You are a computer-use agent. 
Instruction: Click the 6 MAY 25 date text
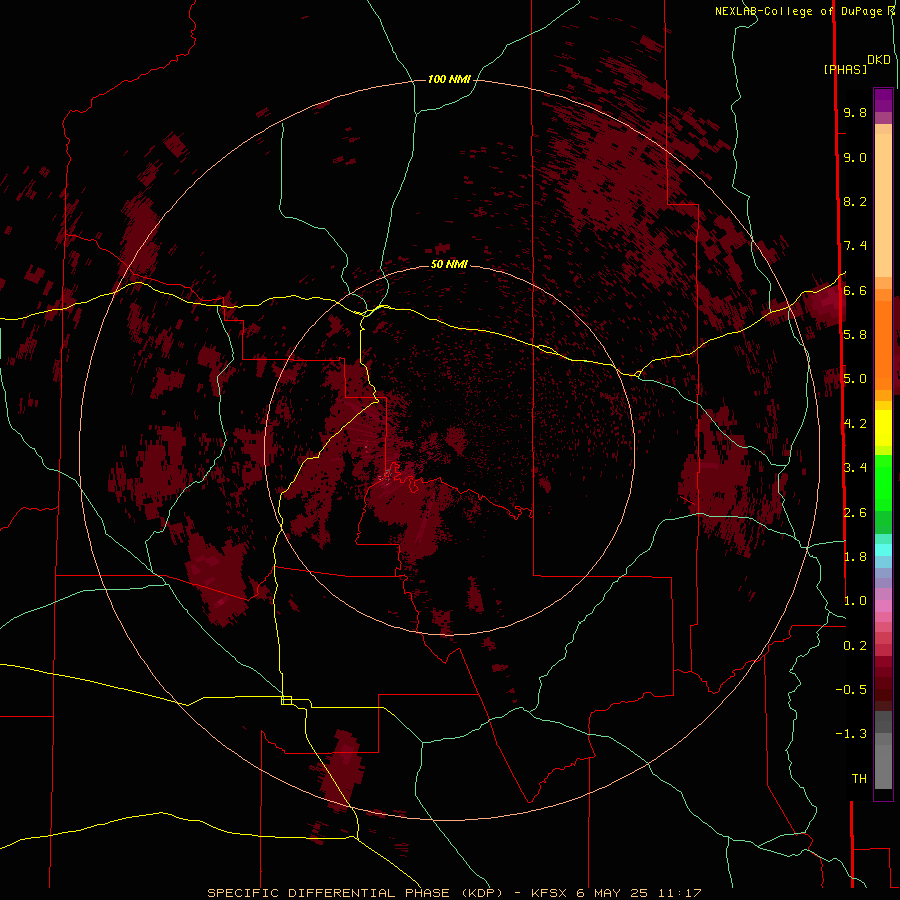612,893
